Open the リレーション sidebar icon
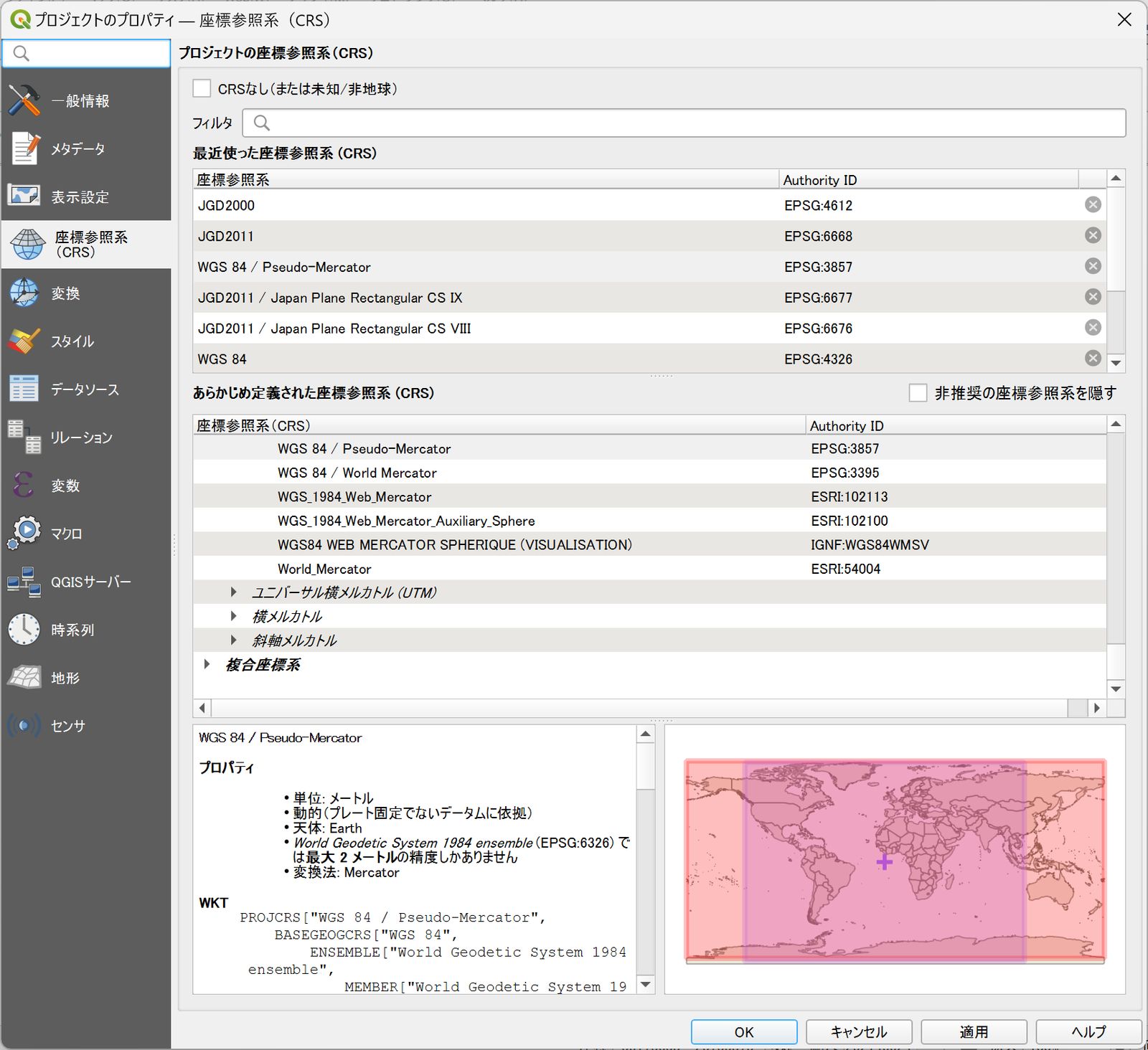The height and width of the screenshot is (1050, 1148). coord(24,437)
